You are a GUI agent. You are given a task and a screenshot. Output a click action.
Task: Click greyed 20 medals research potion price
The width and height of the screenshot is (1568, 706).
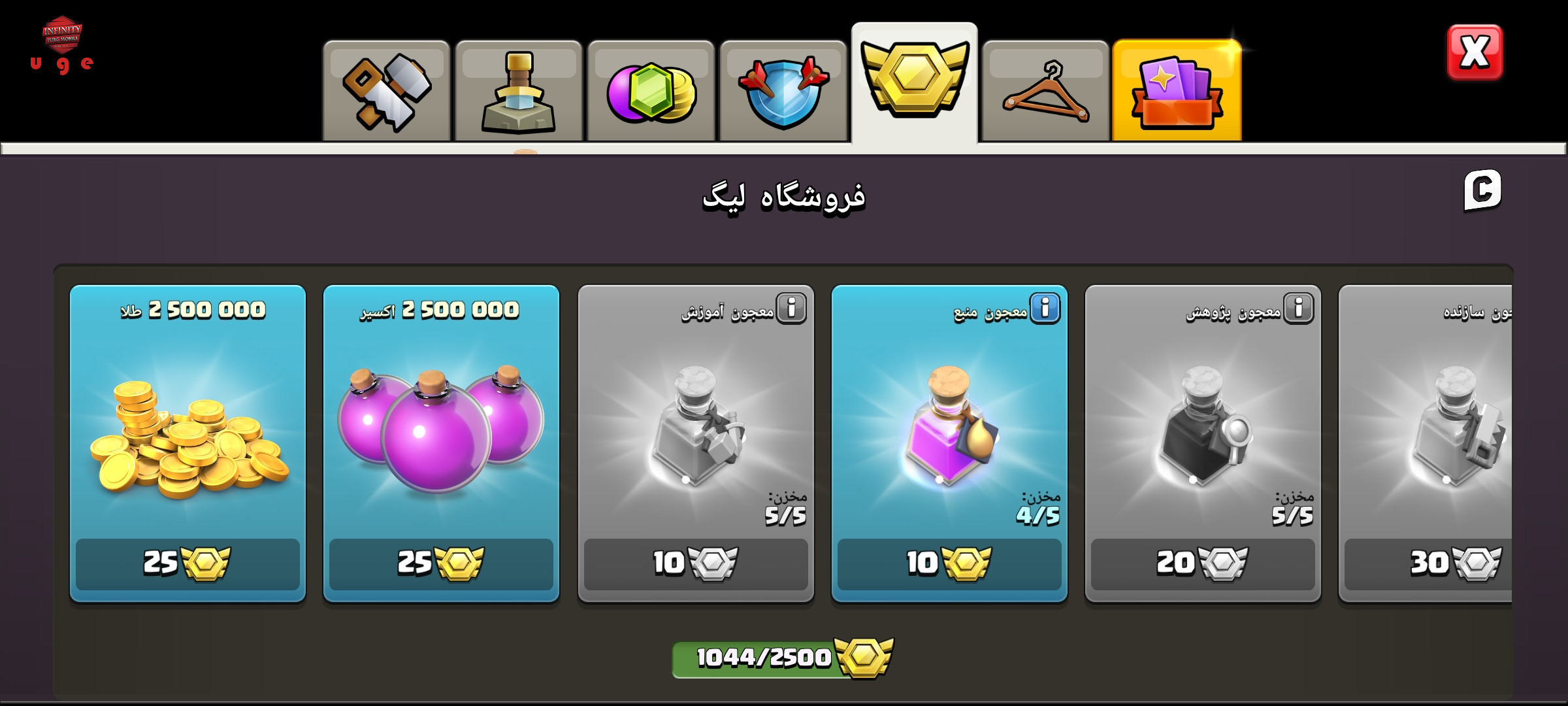pyautogui.click(x=1203, y=563)
